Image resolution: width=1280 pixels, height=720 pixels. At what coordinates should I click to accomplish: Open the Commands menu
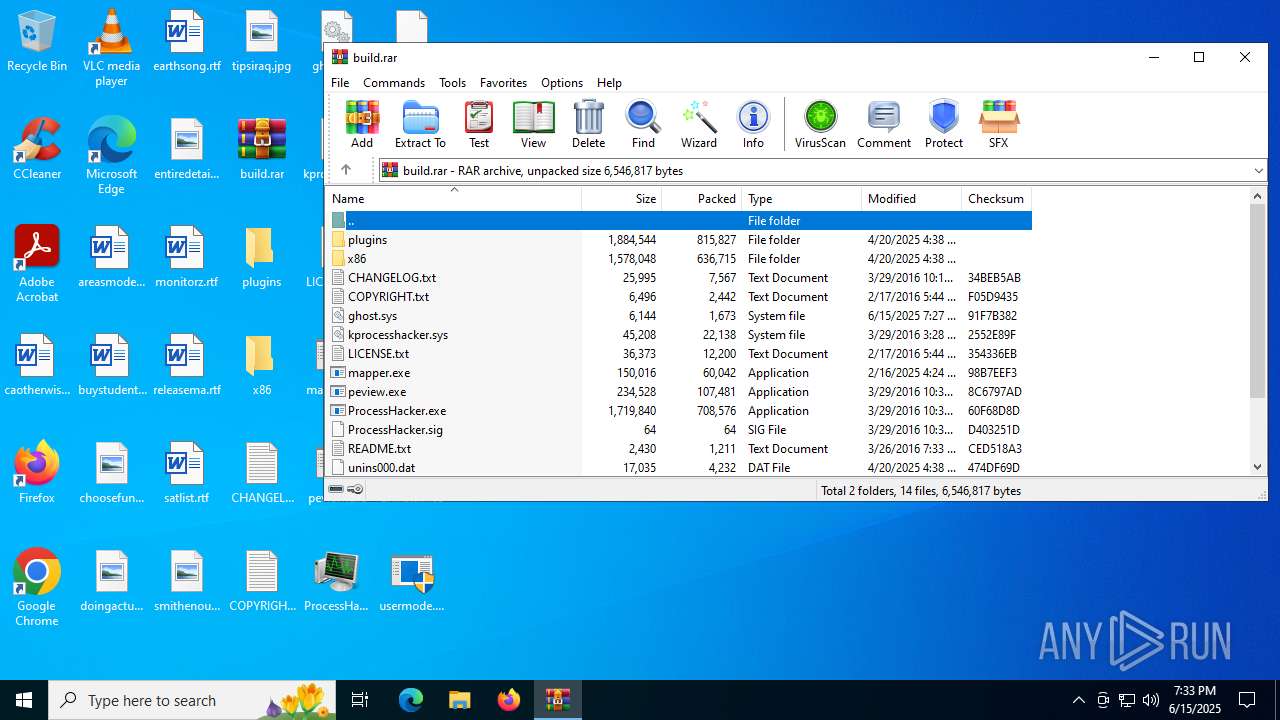(394, 83)
